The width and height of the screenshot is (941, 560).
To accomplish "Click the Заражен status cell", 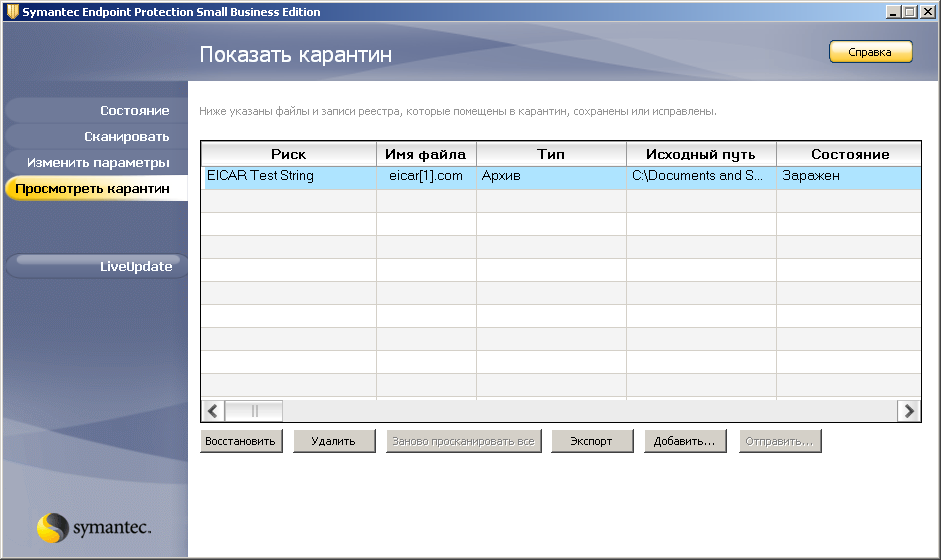I will [x=849, y=178].
